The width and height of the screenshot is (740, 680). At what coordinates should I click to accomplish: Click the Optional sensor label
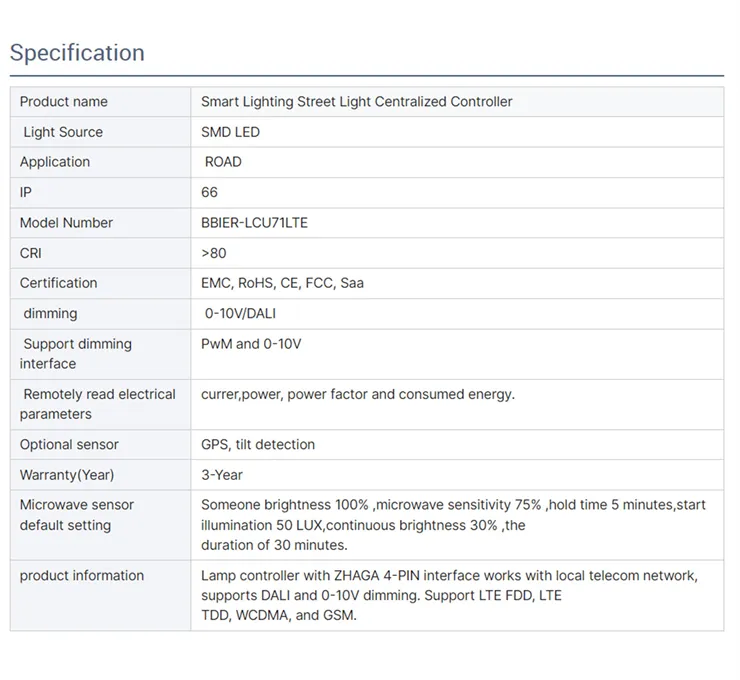tap(69, 445)
